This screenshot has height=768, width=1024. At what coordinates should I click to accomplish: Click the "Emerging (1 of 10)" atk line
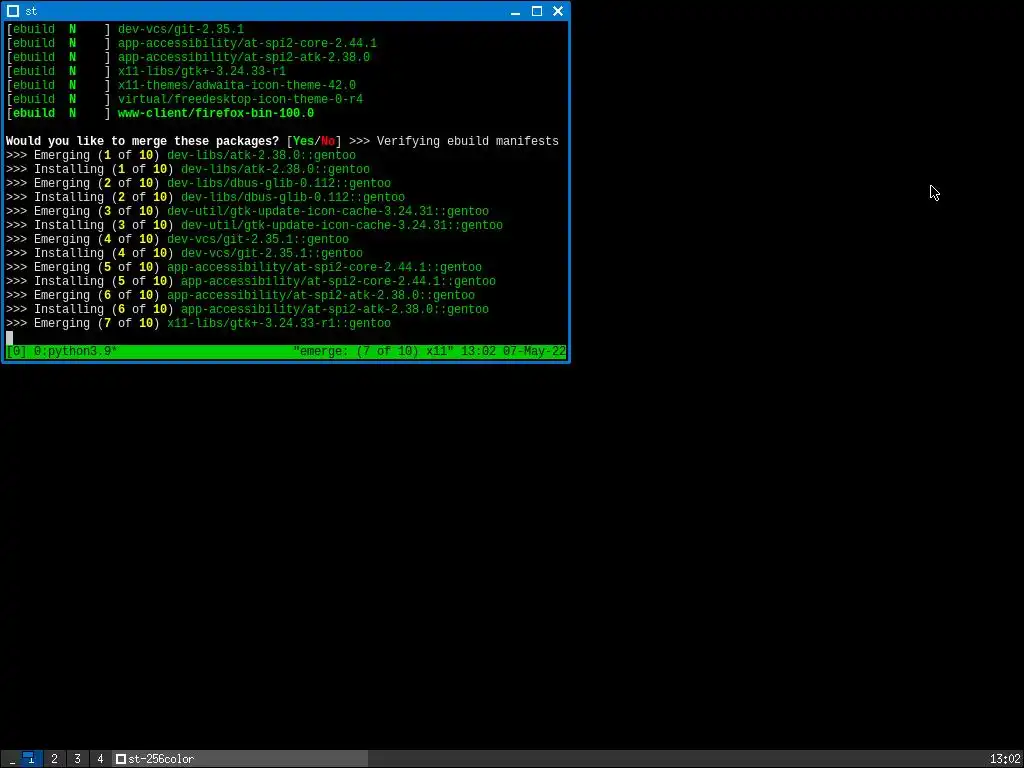pyautogui.click(x=181, y=155)
